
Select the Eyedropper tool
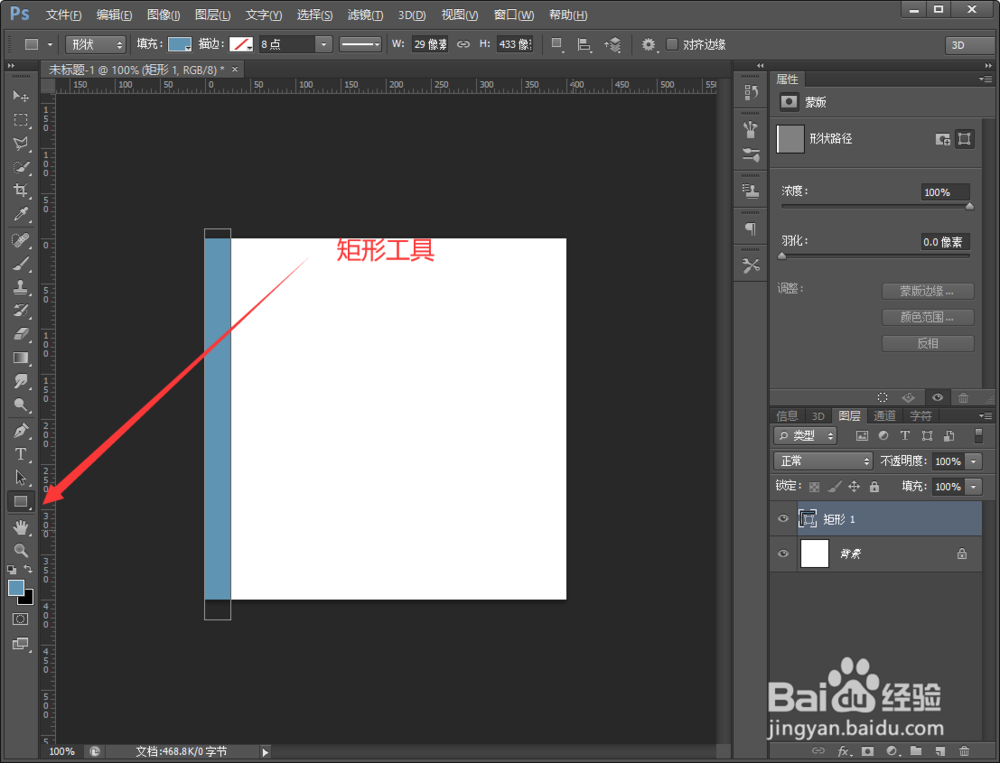[x=20, y=214]
